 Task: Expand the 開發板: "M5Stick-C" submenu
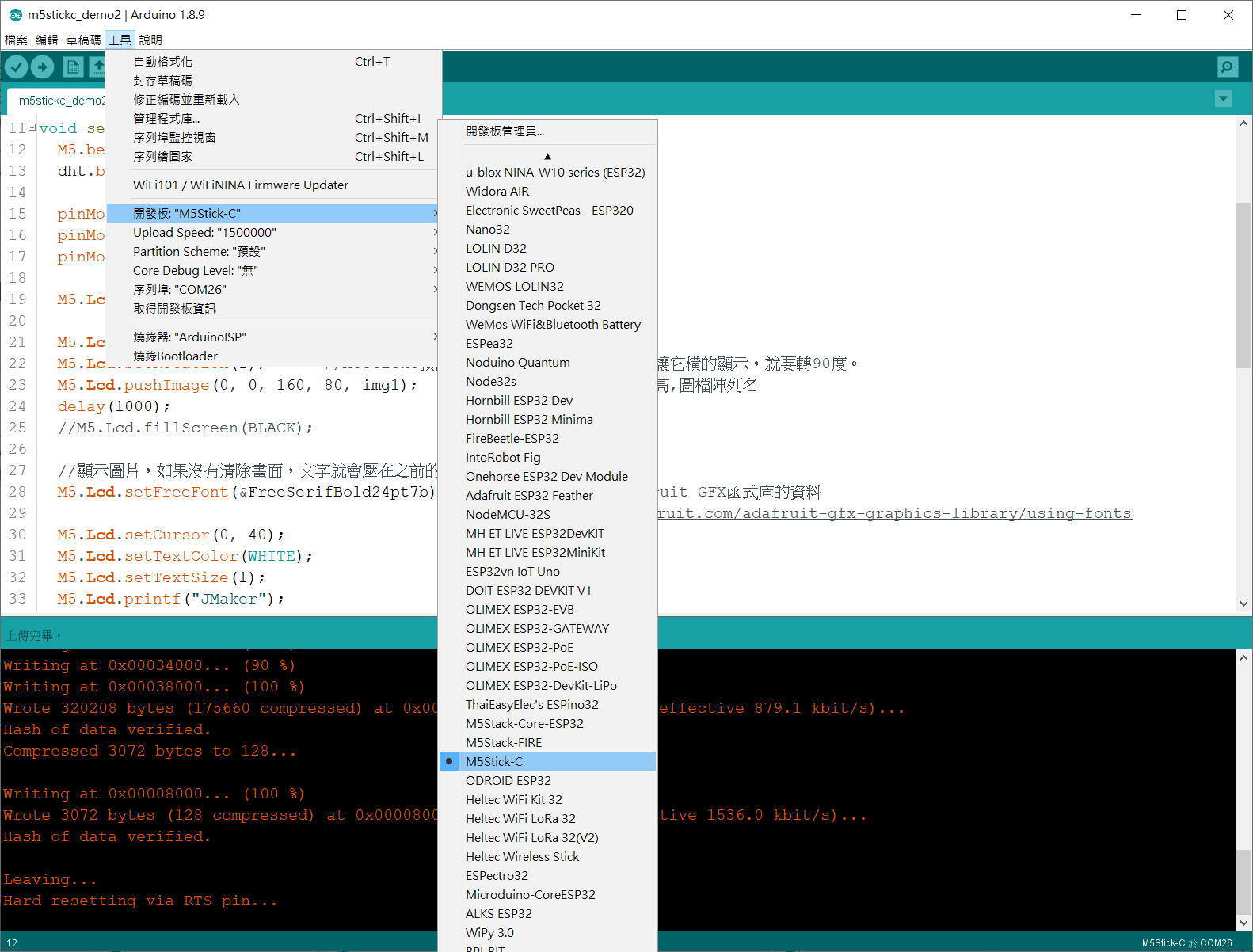click(x=272, y=213)
